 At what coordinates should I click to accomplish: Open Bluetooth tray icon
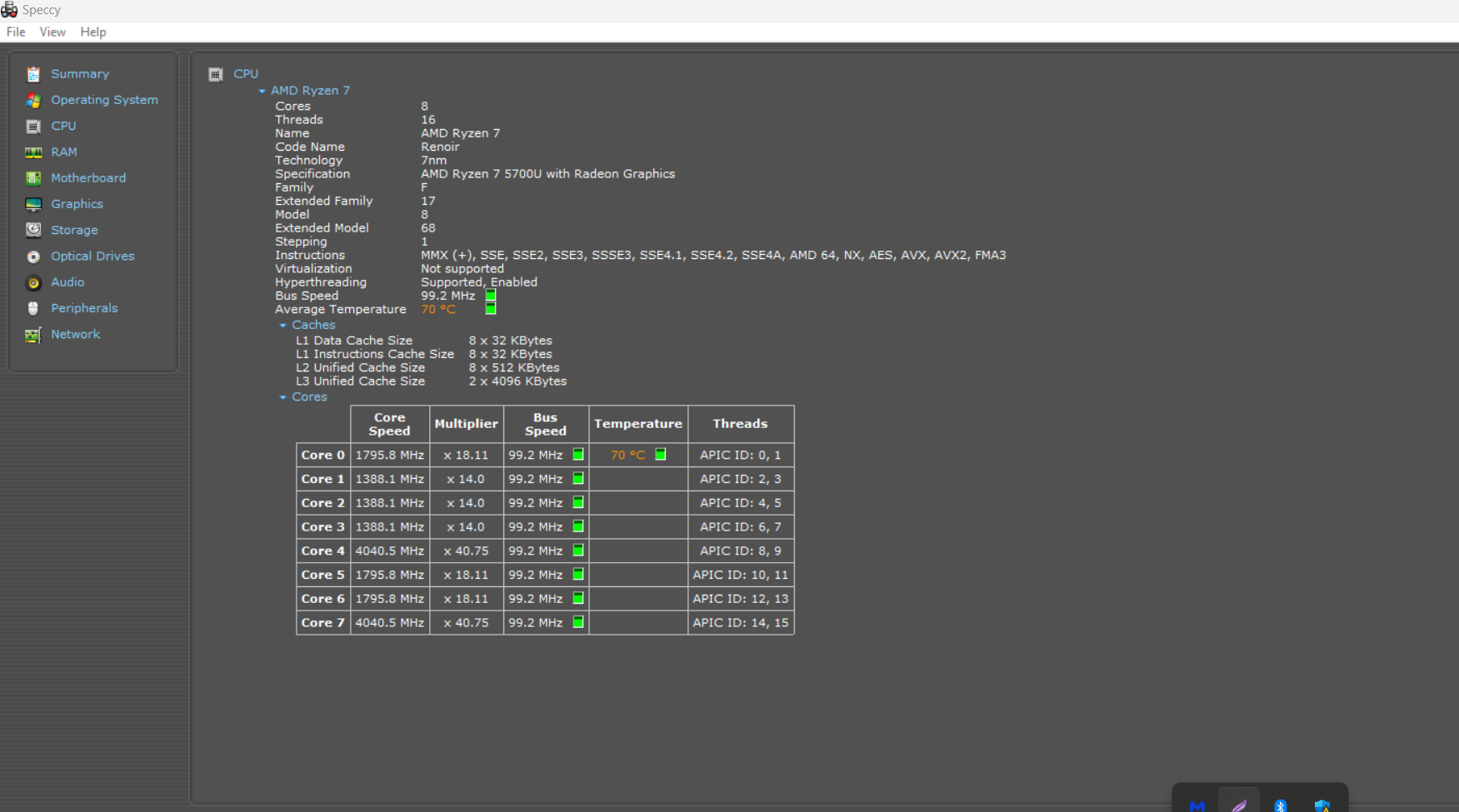pyautogui.click(x=1281, y=805)
